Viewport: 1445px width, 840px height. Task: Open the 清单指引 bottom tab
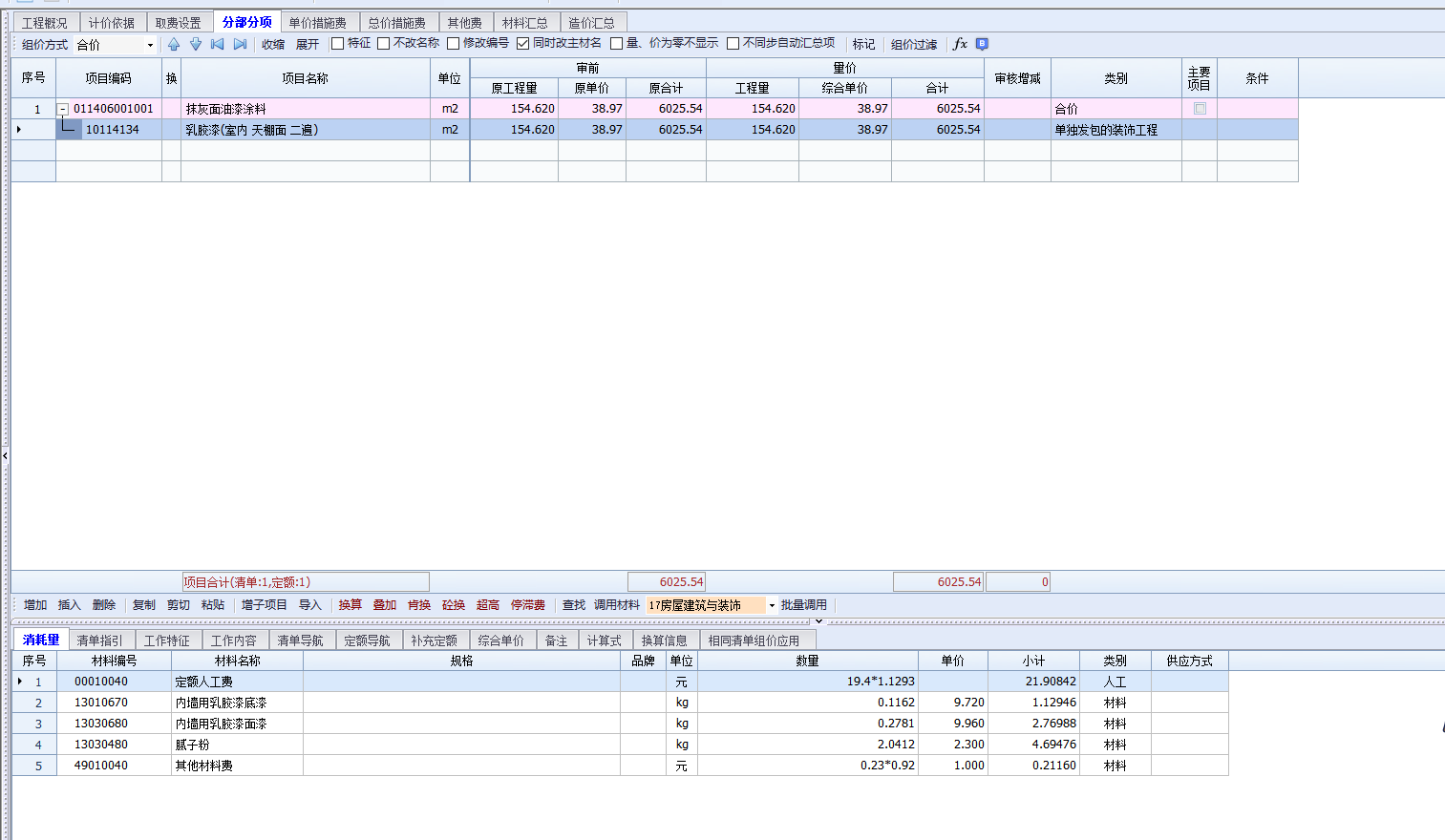coord(100,640)
